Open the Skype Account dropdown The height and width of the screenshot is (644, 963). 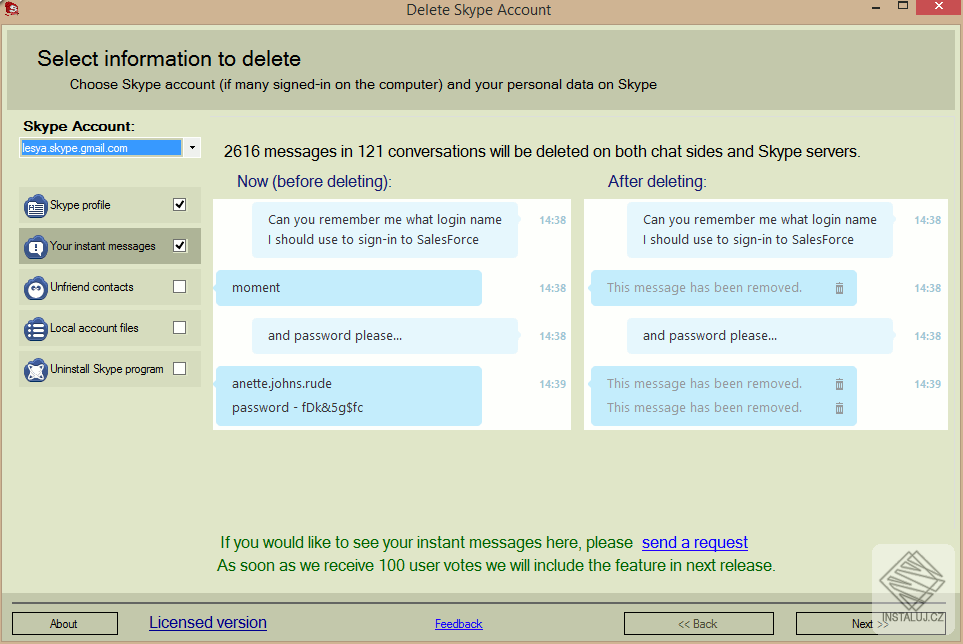(x=191, y=147)
